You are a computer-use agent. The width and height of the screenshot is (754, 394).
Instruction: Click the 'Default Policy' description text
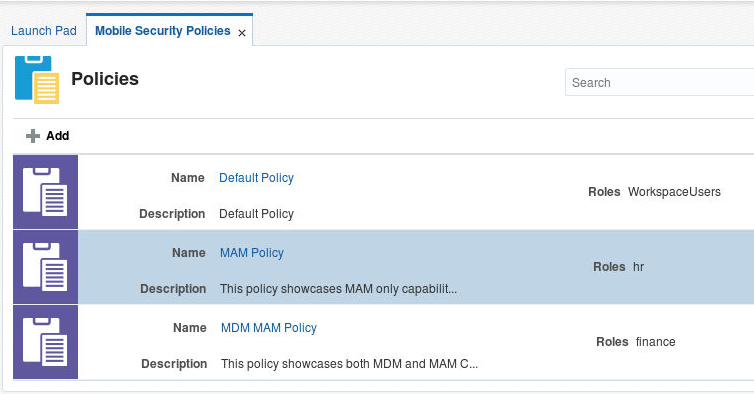256,214
